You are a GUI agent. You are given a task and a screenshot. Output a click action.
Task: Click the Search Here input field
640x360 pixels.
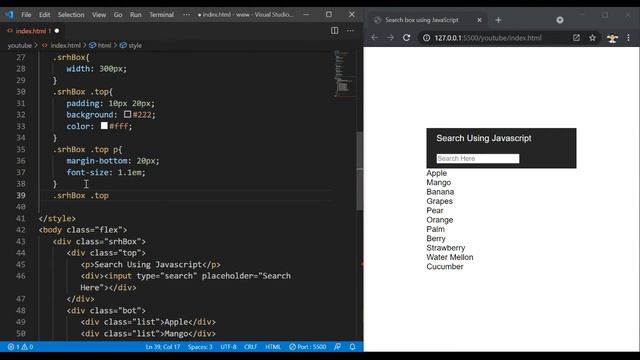click(478, 158)
